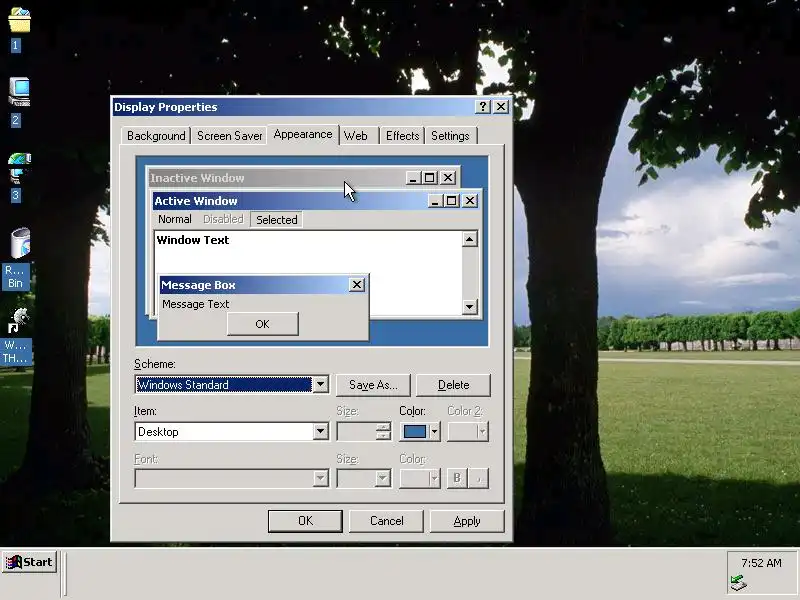This screenshot has height=600, width=800.
Task: Click the Active Window minimize icon in preview
Action: [435, 201]
